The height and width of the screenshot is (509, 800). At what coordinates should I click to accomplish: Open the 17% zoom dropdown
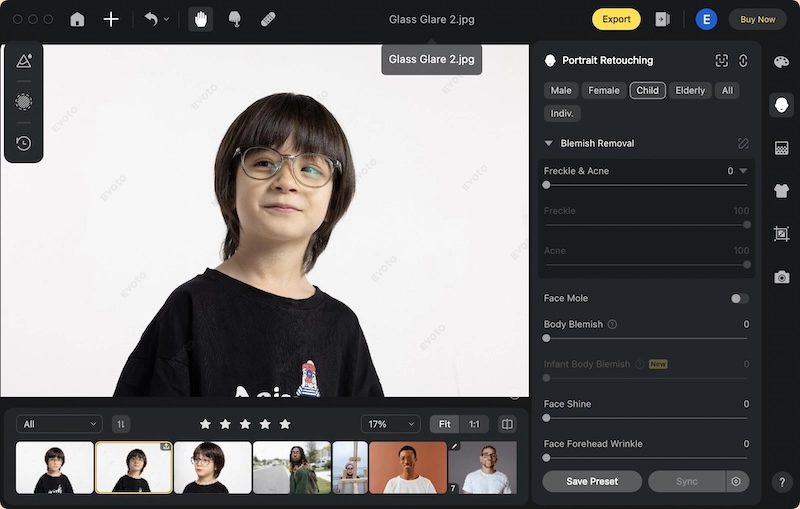tap(391, 424)
